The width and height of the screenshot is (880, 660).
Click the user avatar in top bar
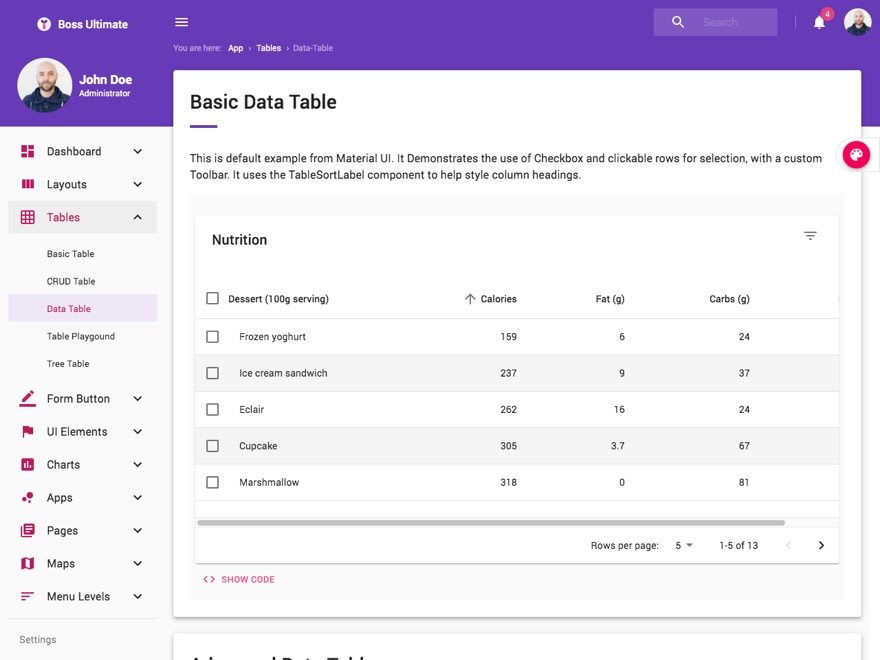(857, 22)
